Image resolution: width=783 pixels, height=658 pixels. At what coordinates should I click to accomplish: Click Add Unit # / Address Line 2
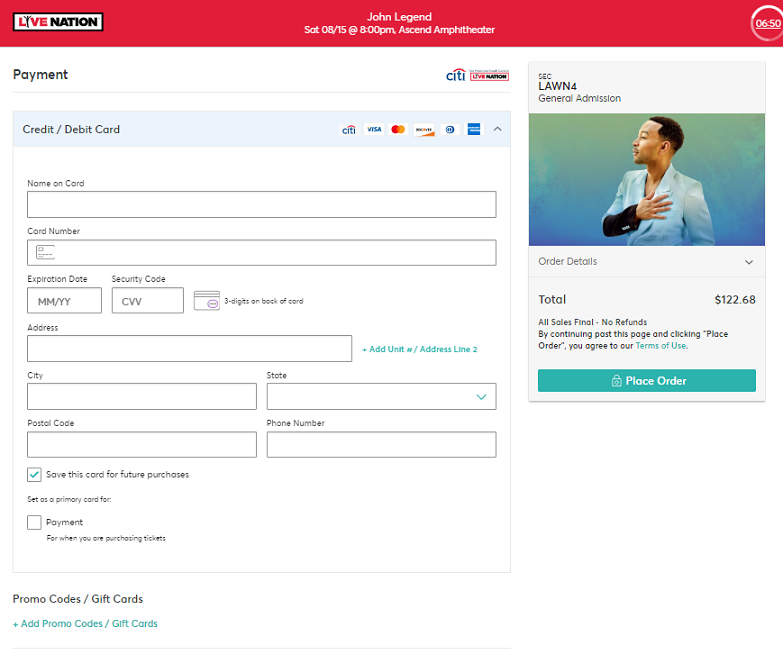[x=419, y=349]
